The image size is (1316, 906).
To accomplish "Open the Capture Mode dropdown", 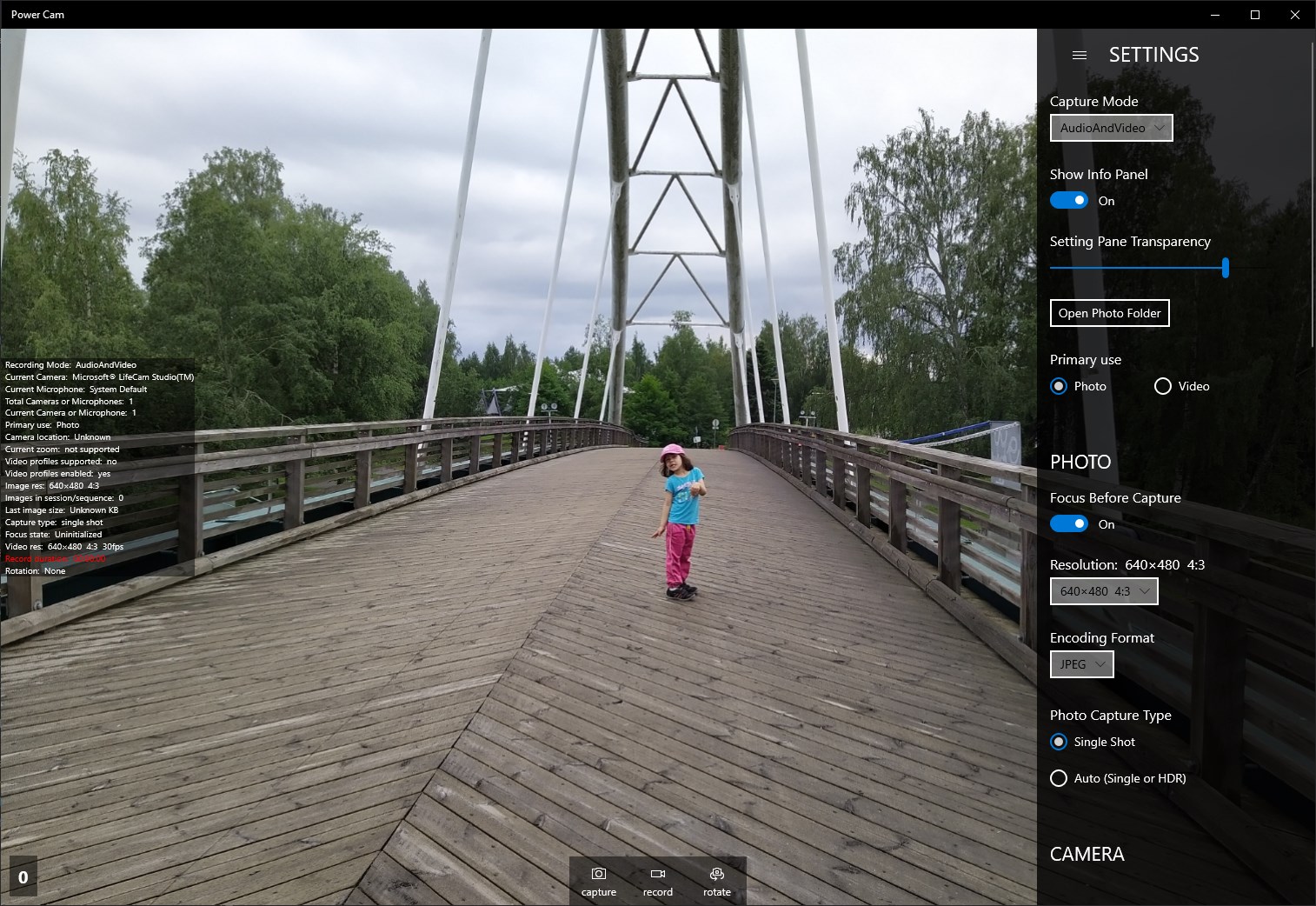I will pyautogui.click(x=1111, y=127).
